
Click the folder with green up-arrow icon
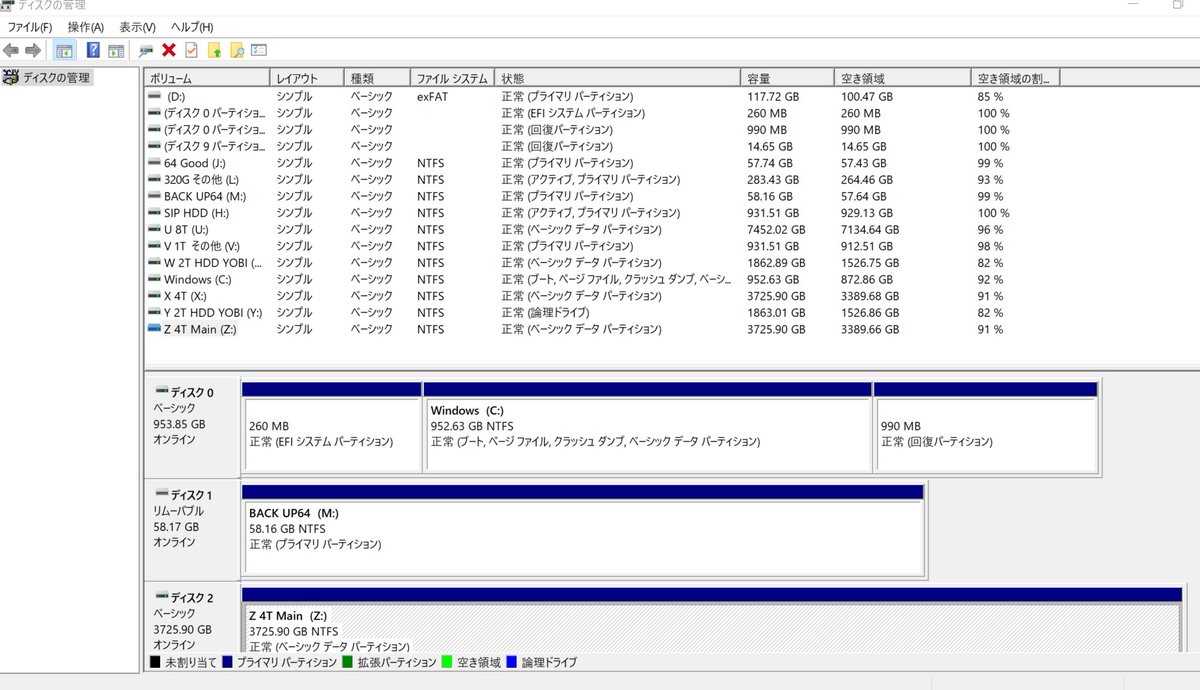pos(214,50)
